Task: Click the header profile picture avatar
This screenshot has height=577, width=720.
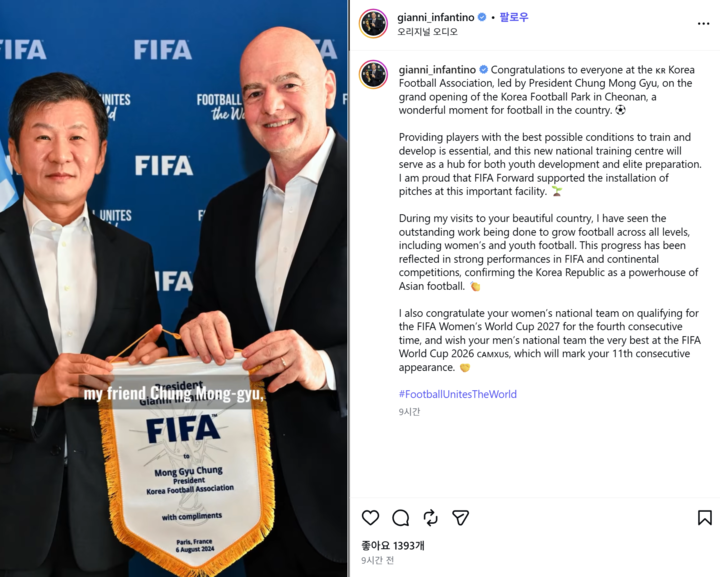Action: click(373, 23)
